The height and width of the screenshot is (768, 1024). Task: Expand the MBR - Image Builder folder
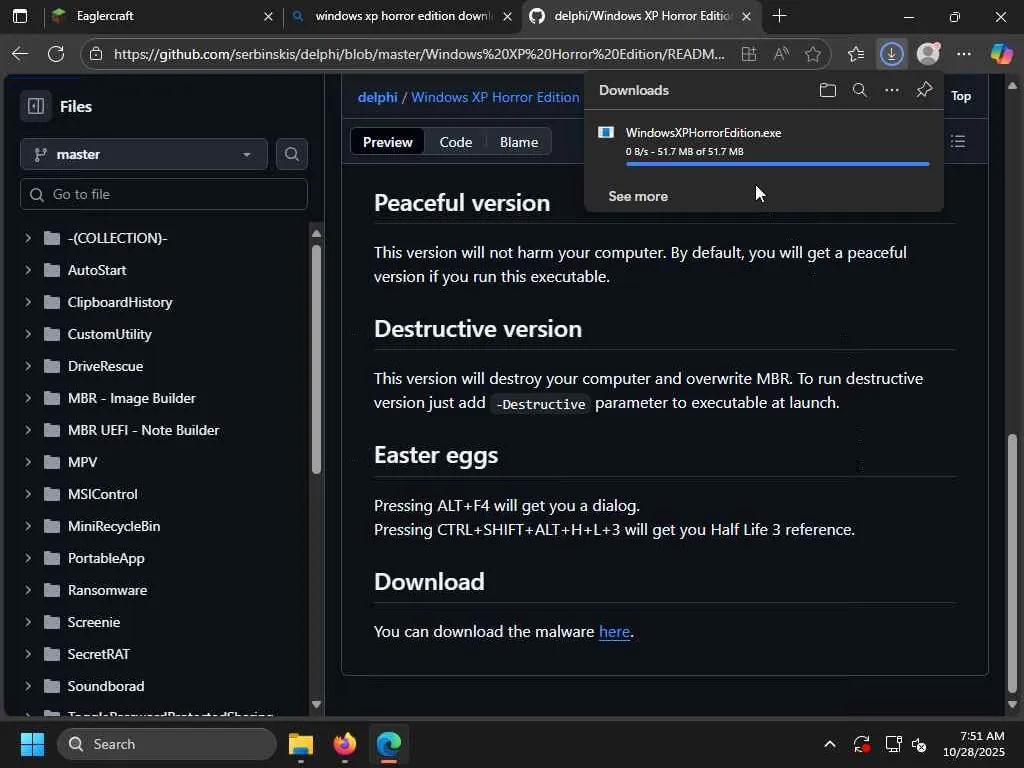[28, 398]
